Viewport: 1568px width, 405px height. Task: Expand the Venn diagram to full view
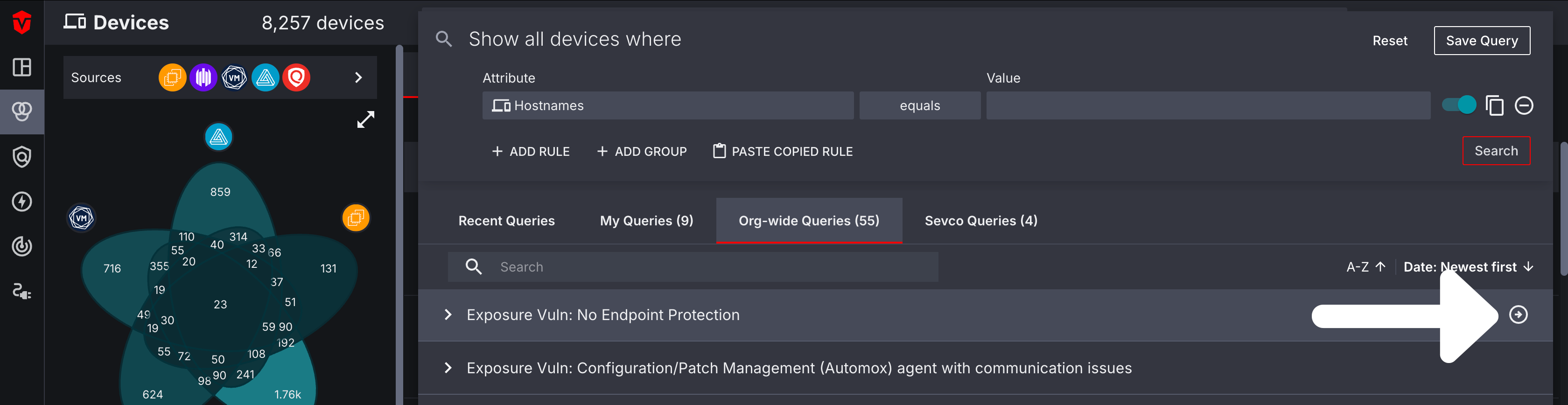[366, 119]
